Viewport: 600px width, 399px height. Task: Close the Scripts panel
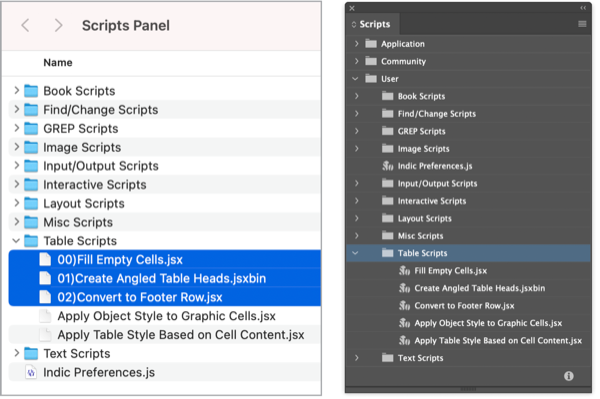pyautogui.click(x=352, y=8)
